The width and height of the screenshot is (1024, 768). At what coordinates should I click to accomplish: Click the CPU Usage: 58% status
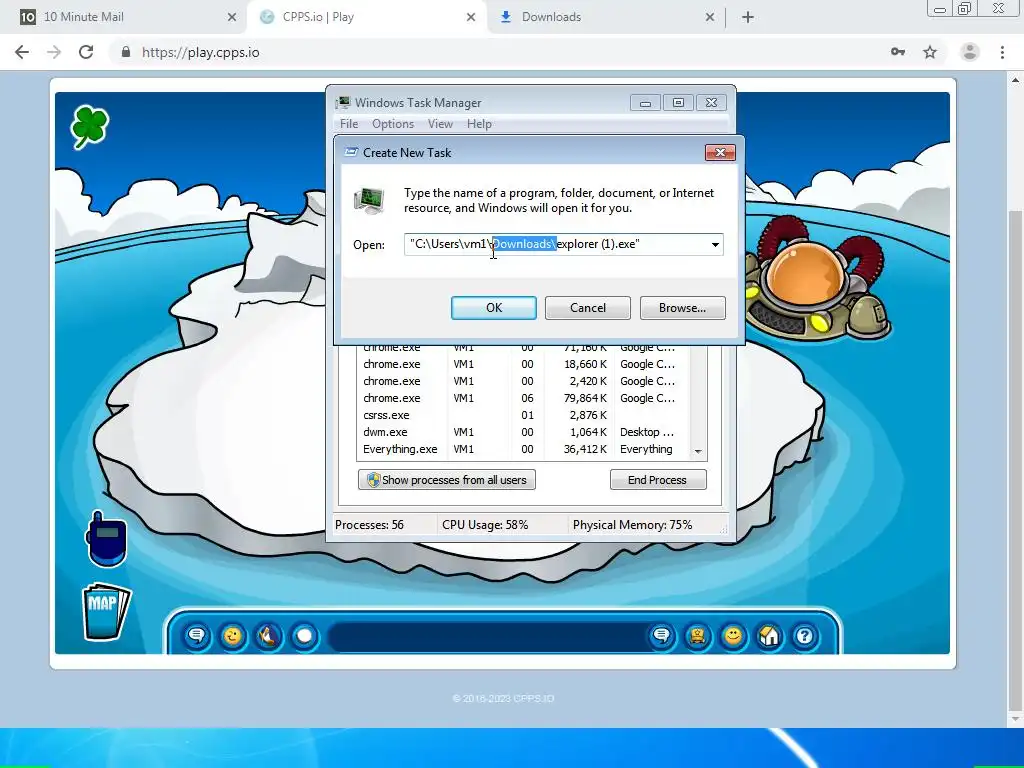[485, 525]
